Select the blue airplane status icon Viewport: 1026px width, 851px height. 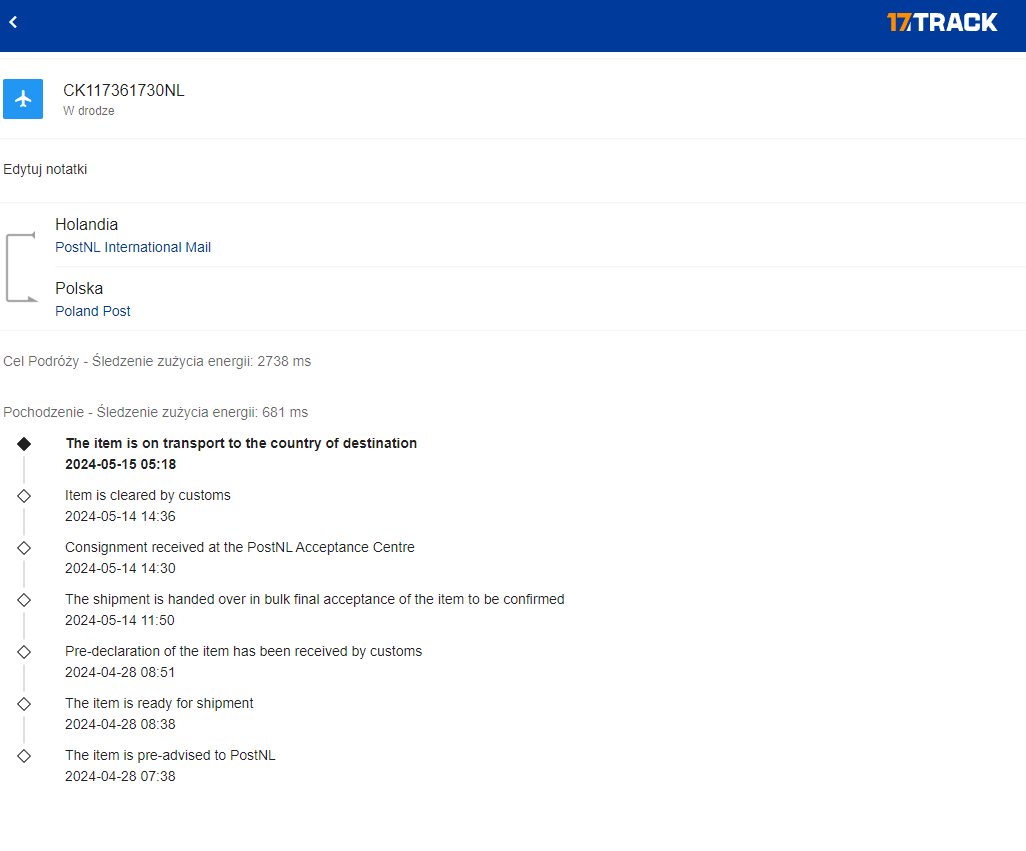pos(23,99)
